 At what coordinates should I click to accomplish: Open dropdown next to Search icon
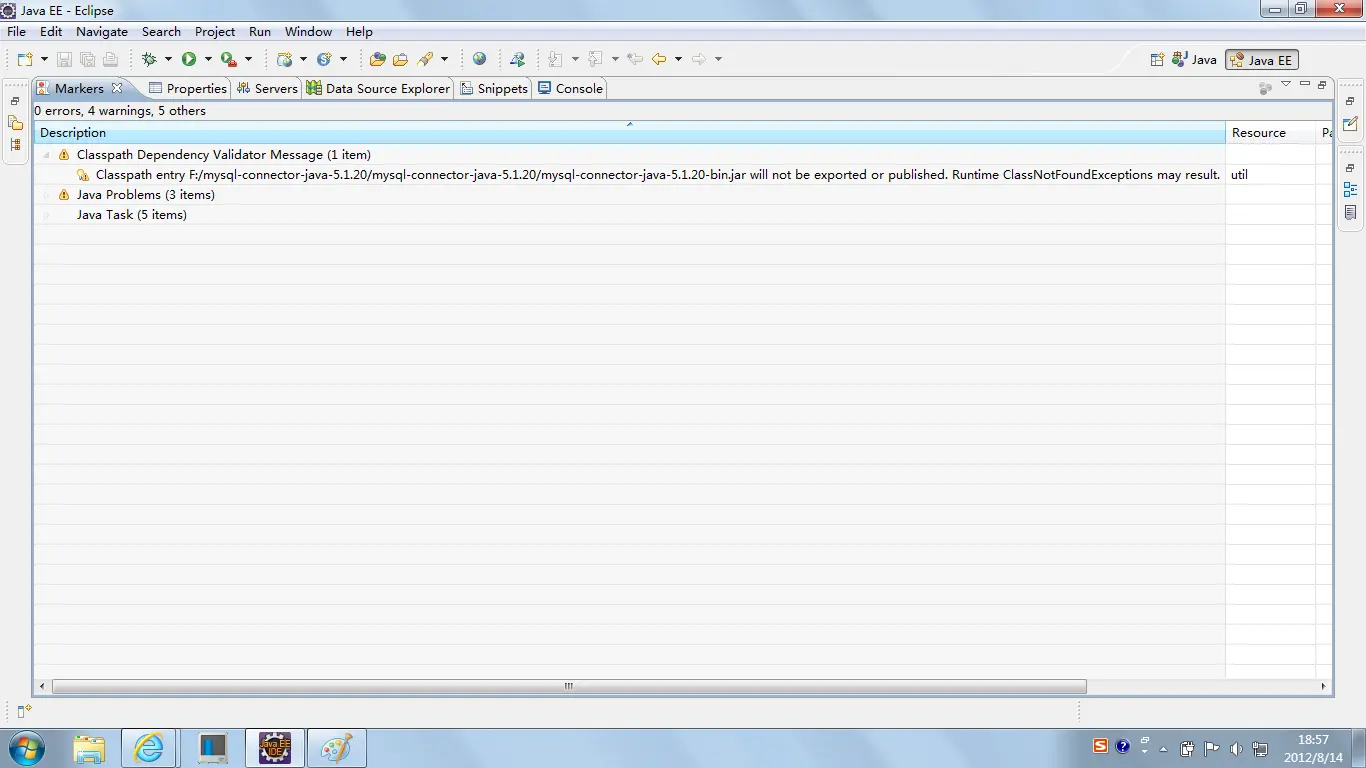(445, 60)
